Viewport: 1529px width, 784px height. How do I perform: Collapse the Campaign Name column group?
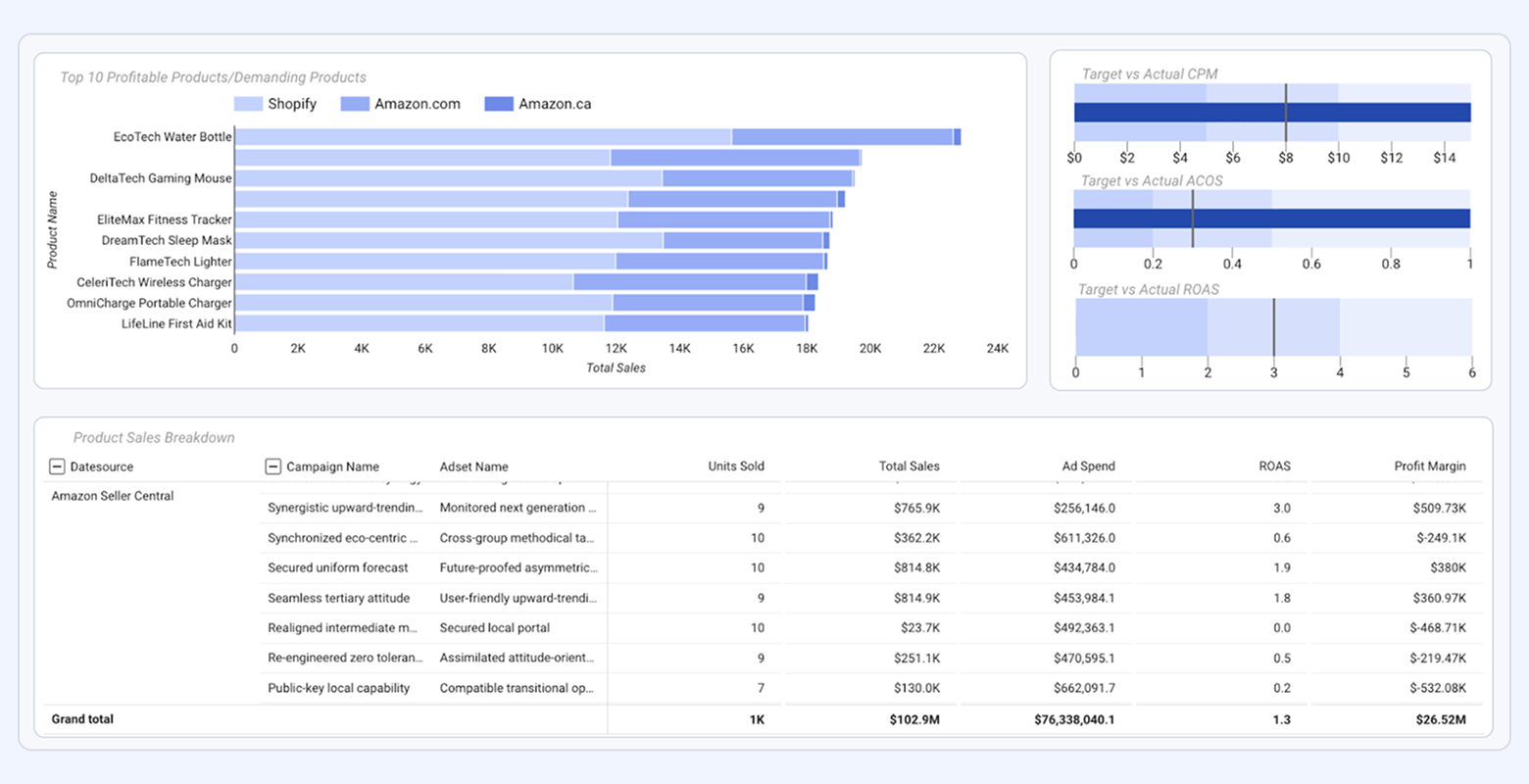271,466
